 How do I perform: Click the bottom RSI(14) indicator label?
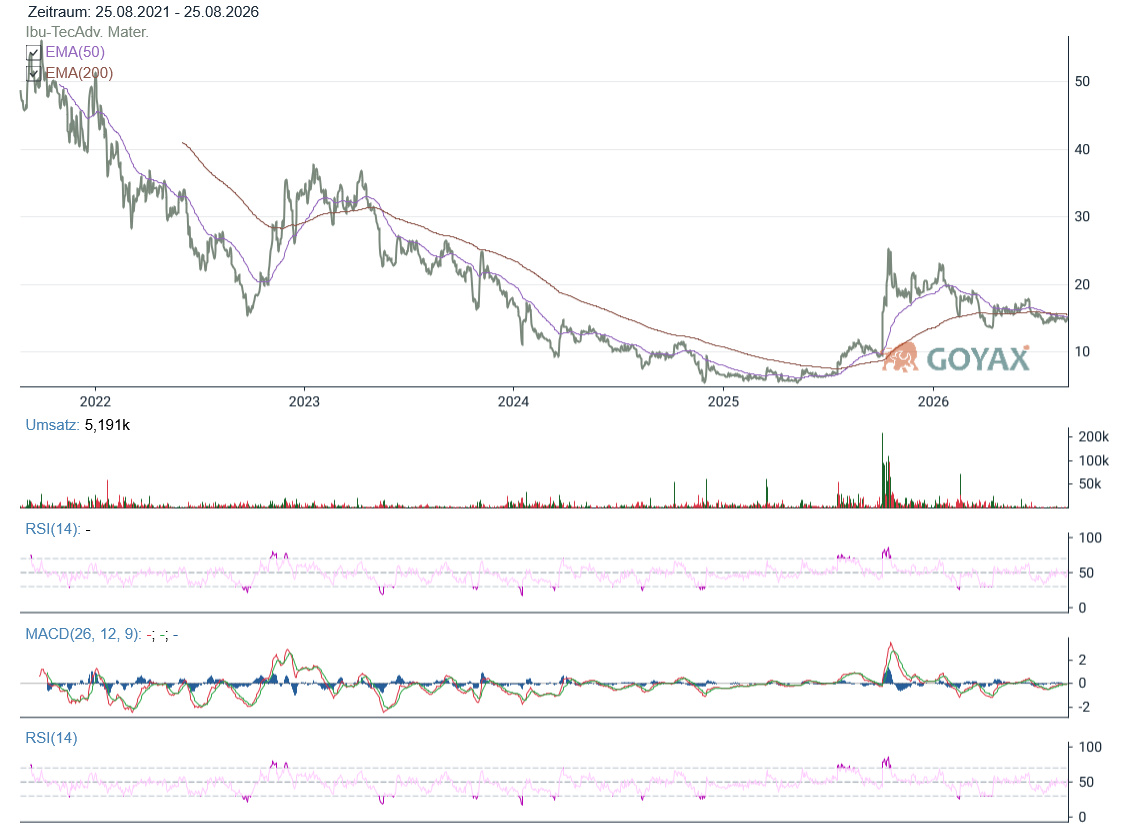pyautogui.click(x=51, y=738)
